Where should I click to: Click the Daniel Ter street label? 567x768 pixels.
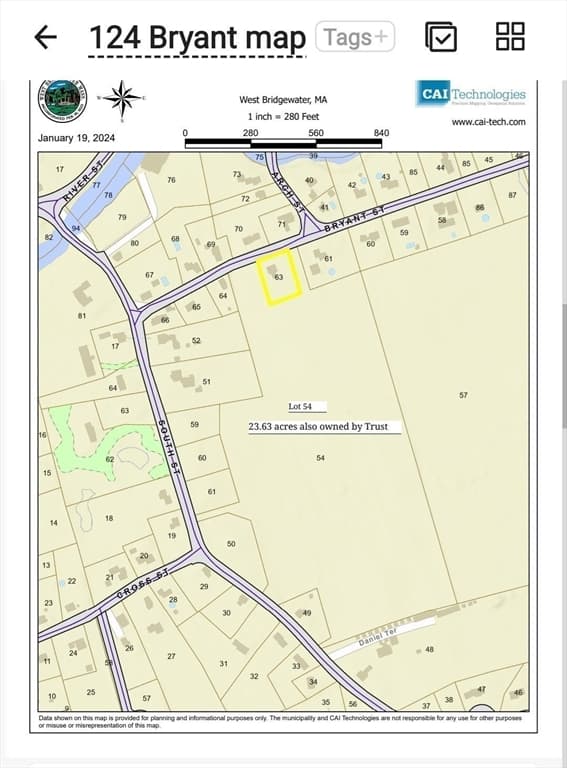point(377,638)
